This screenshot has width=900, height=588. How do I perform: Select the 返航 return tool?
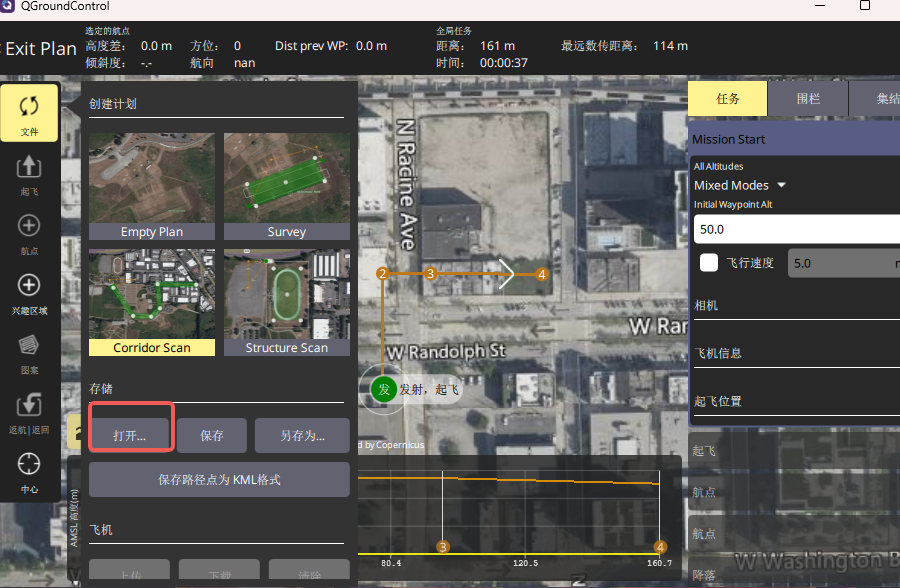point(29,413)
